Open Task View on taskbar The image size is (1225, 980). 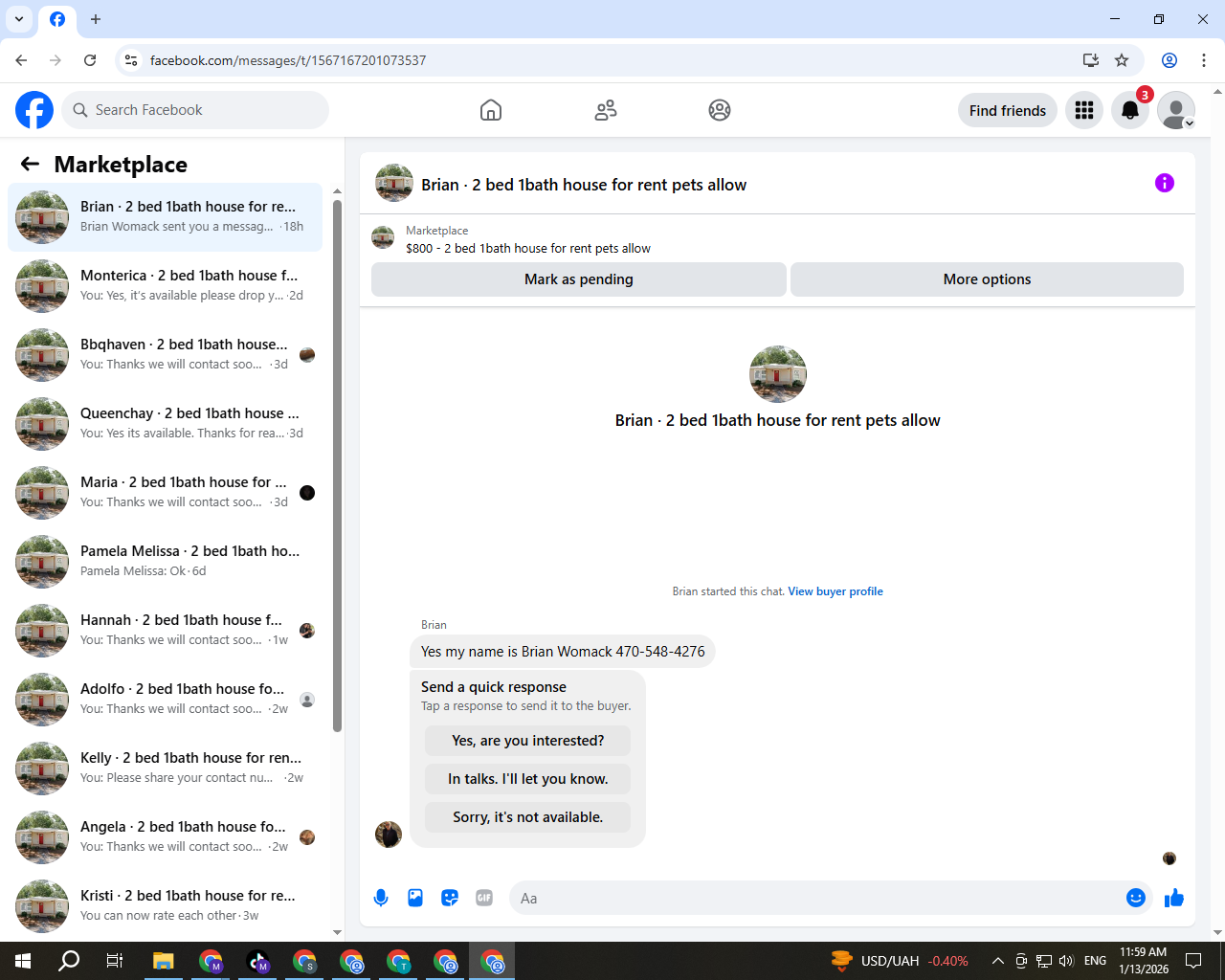(115, 961)
